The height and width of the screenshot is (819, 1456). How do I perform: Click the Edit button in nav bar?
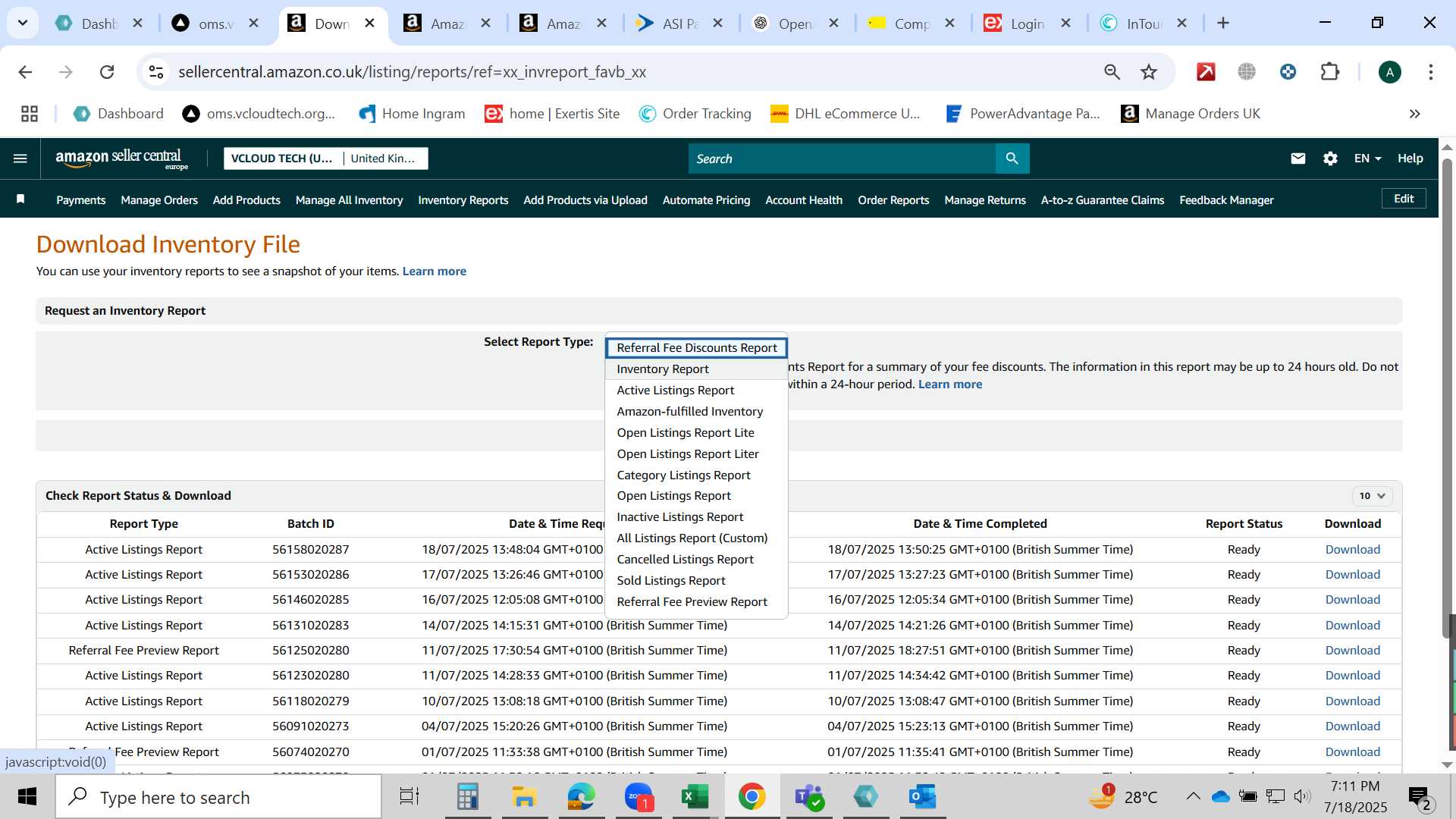click(x=1404, y=199)
